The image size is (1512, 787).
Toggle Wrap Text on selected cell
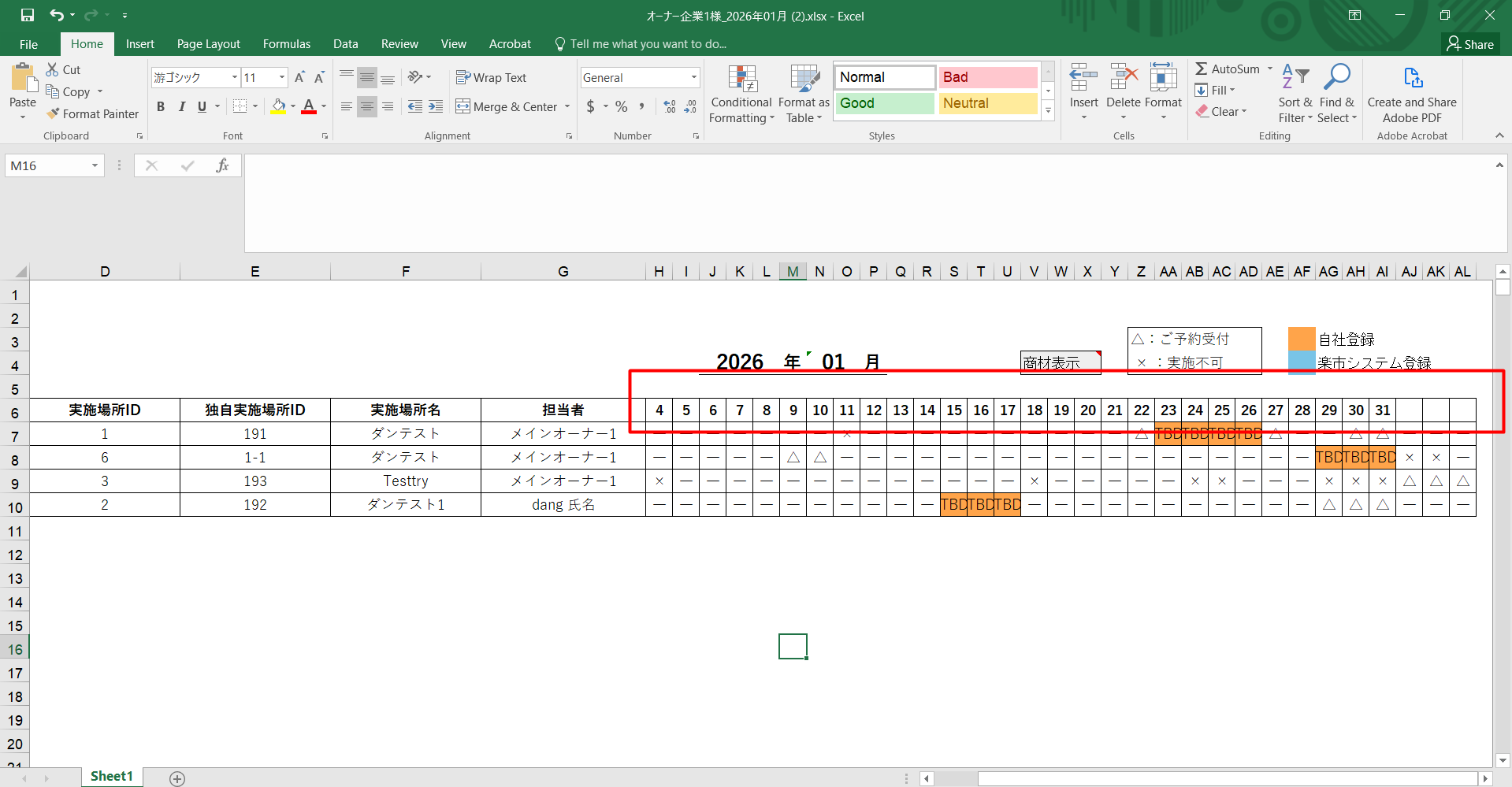point(491,77)
